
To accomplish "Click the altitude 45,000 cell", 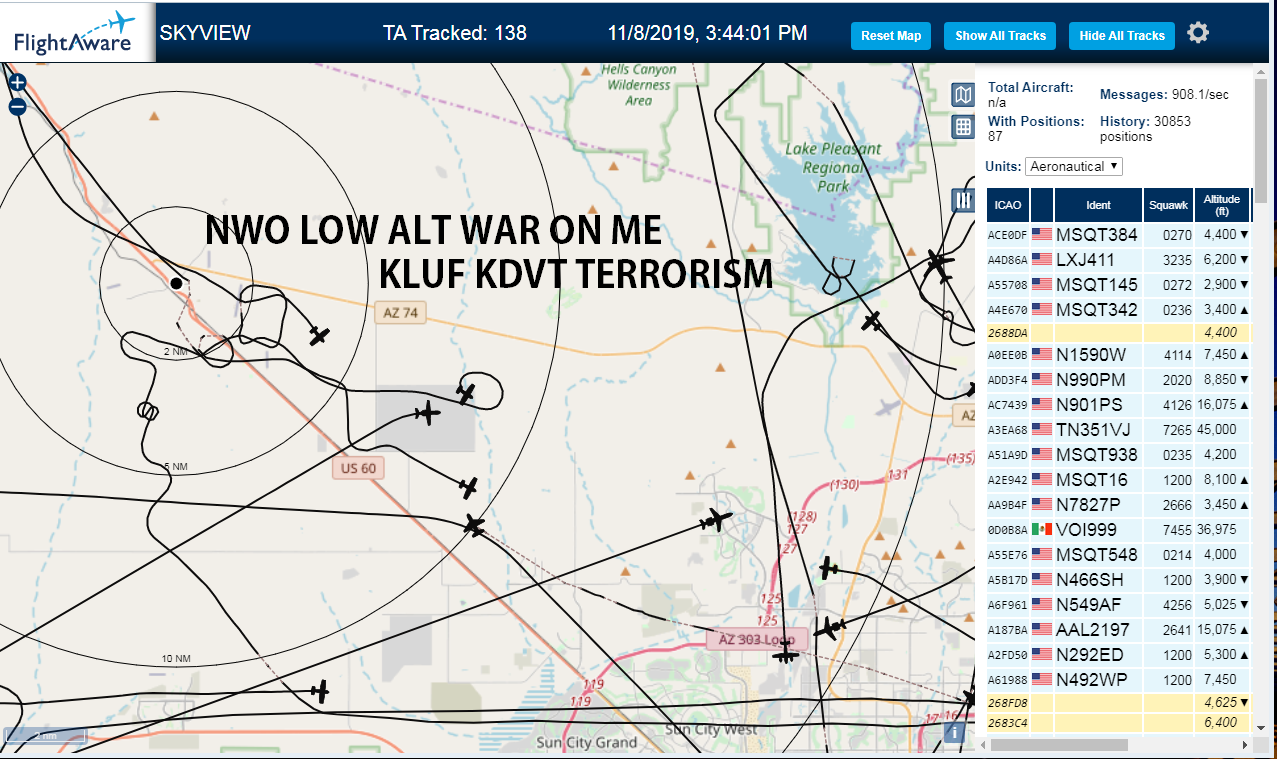I will [x=1220, y=429].
